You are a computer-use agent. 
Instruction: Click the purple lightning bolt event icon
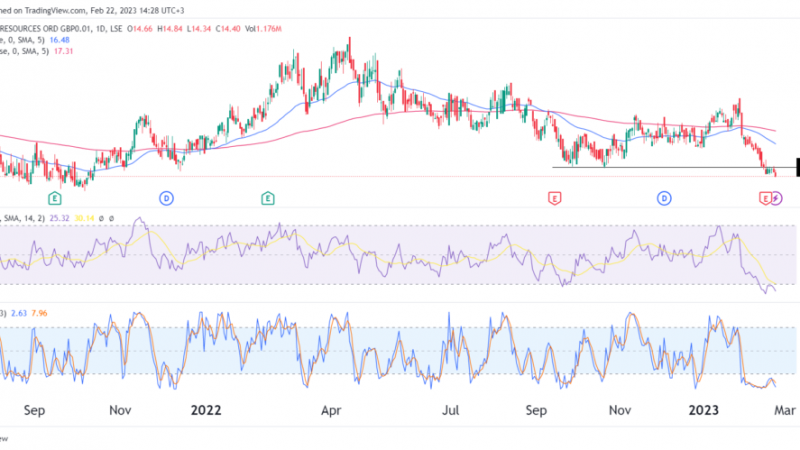tap(776, 198)
